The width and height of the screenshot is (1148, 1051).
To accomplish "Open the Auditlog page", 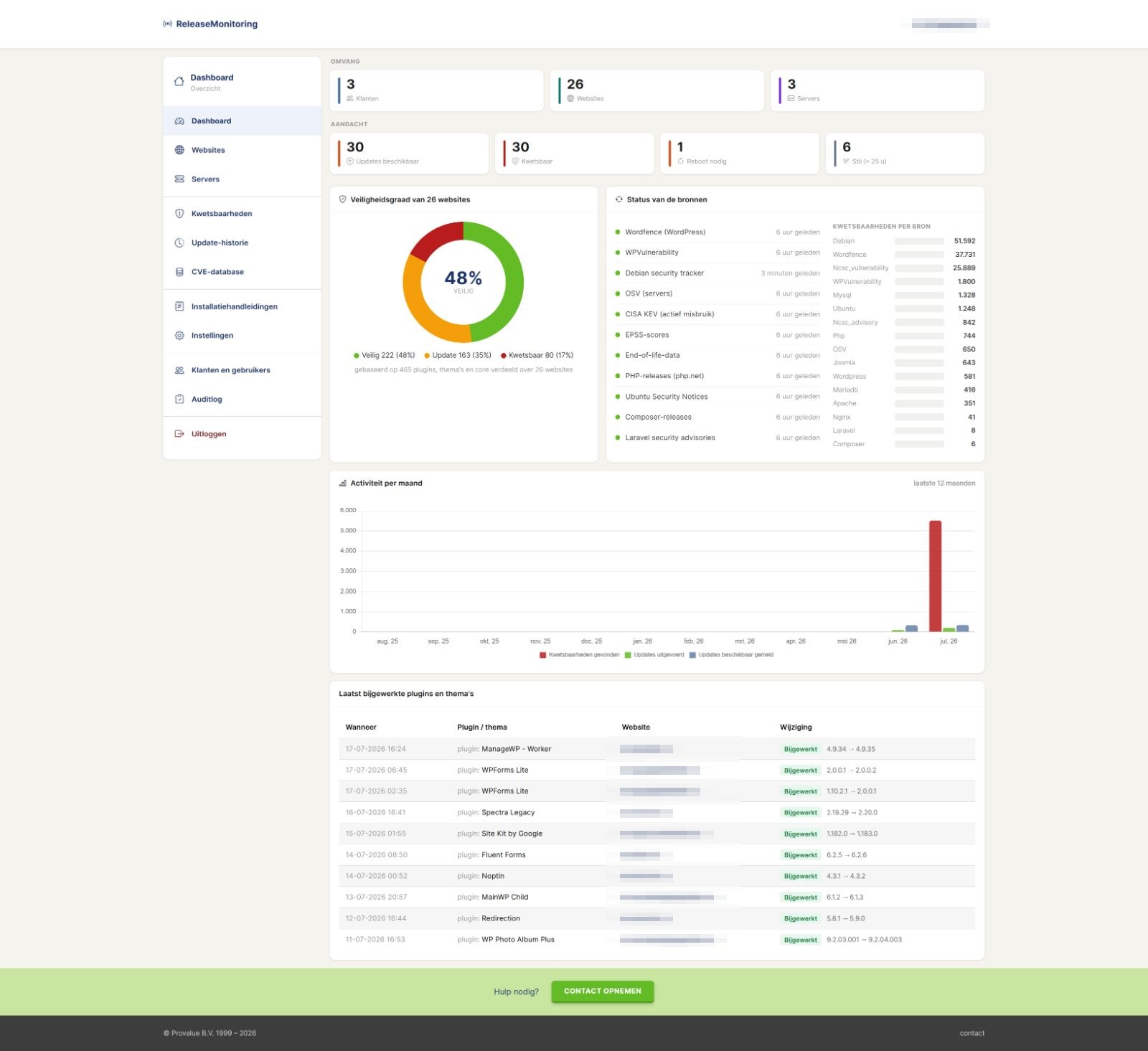I will pos(242,399).
